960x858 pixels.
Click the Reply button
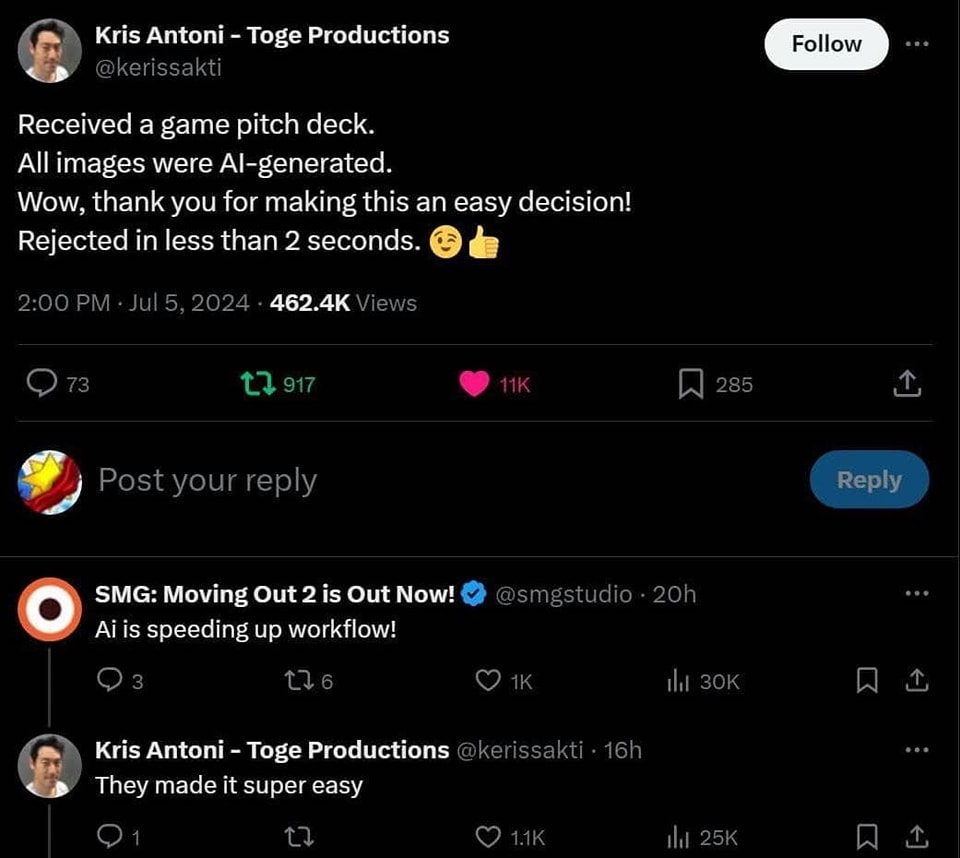pos(869,480)
